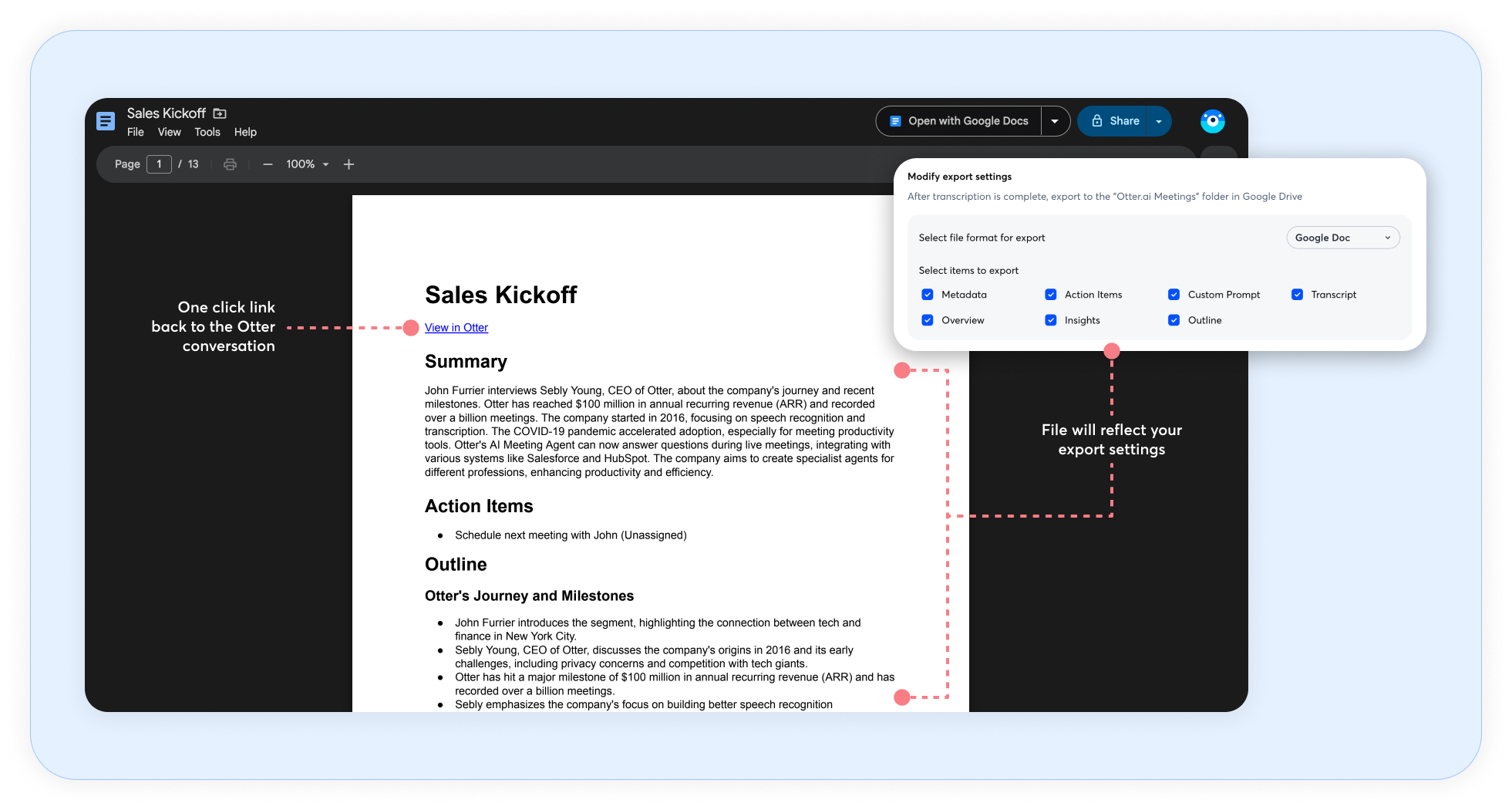Click the Summary heading in the document

click(x=466, y=362)
